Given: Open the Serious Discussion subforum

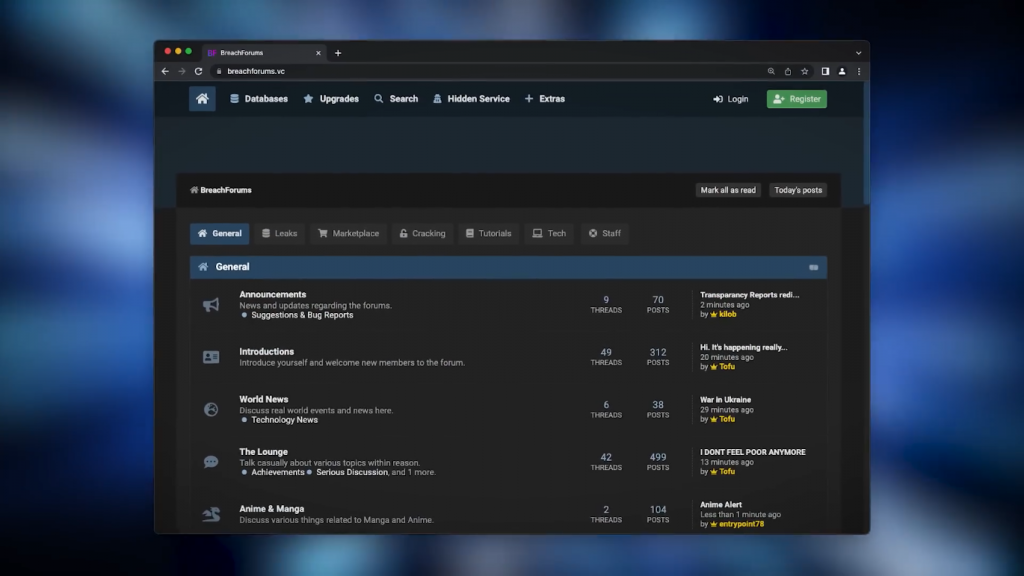Looking at the screenshot, I should pyautogui.click(x=351, y=472).
